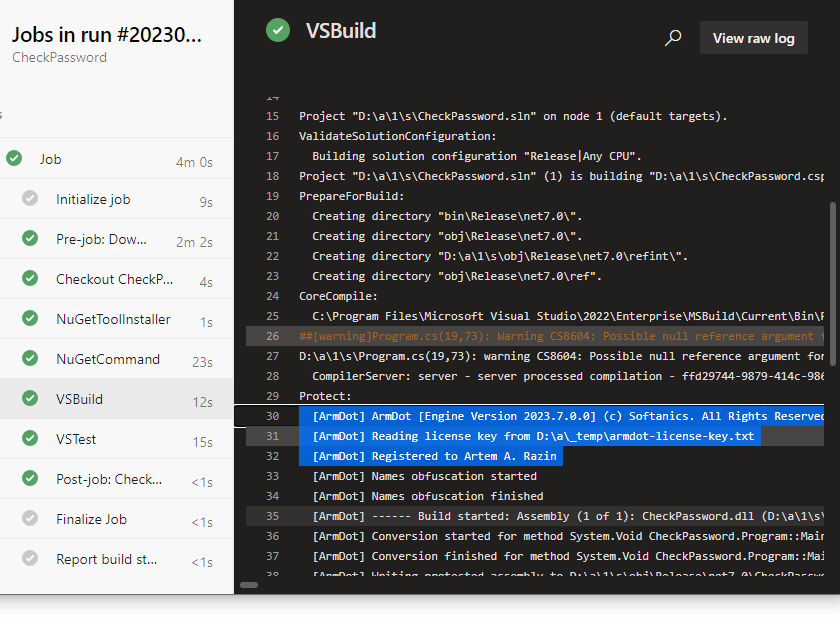Click the check icon beside VSTest
840x617 pixels.
coord(30,438)
